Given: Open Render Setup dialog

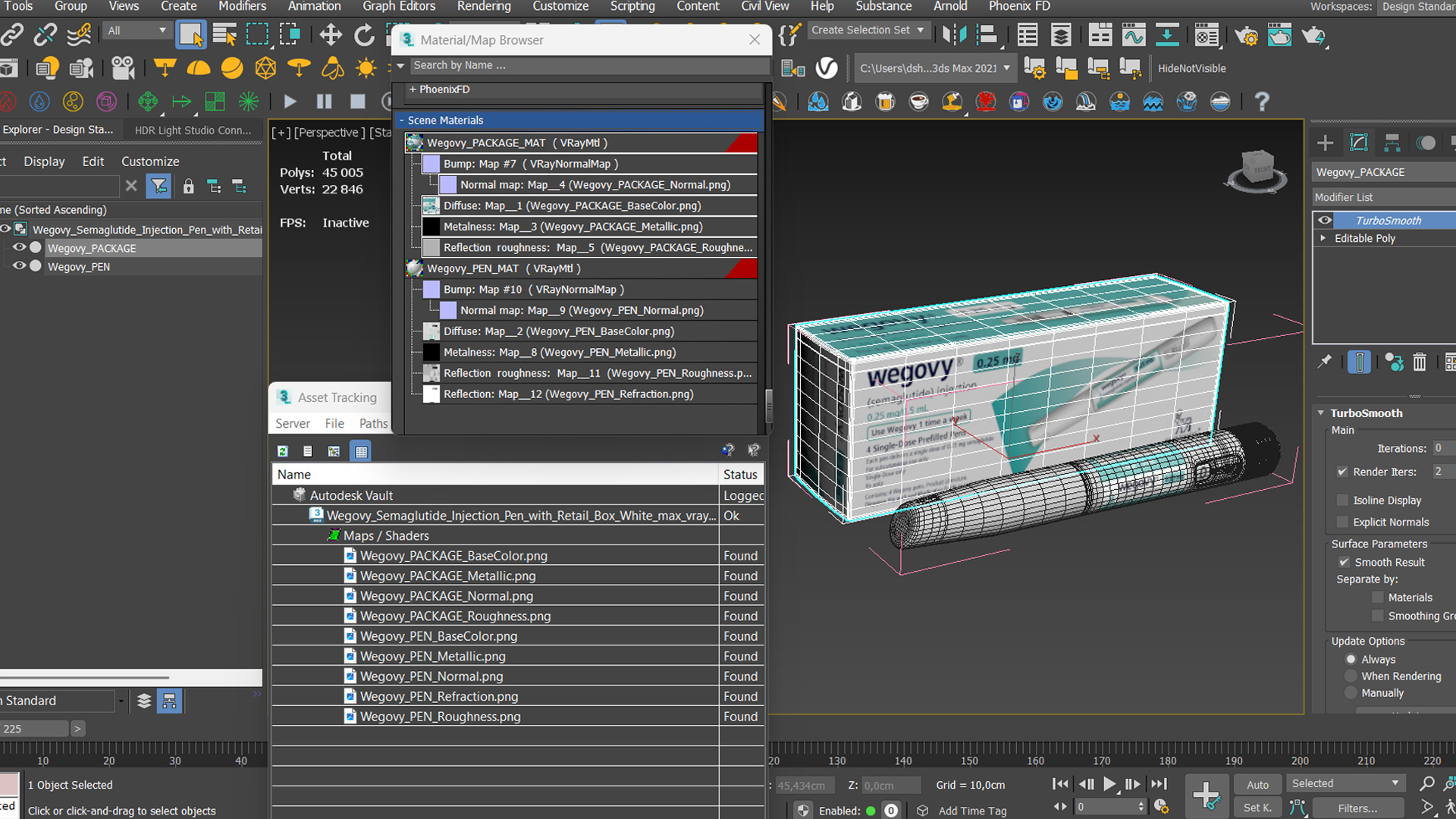Looking at the screenshot, I should pyautogui.click(x=1246, y=36).
